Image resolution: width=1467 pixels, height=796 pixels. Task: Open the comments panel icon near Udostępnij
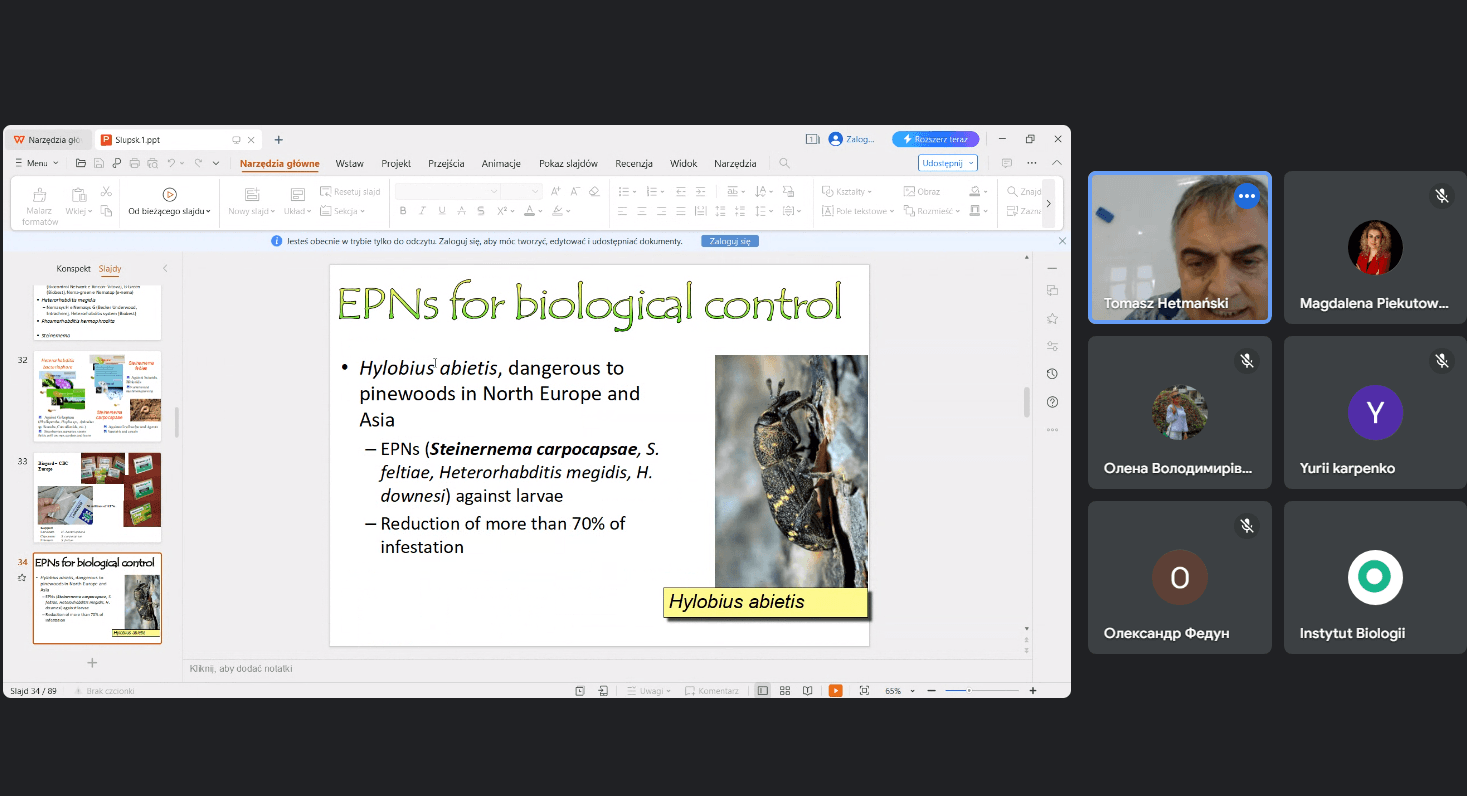tap(1007, 163)
